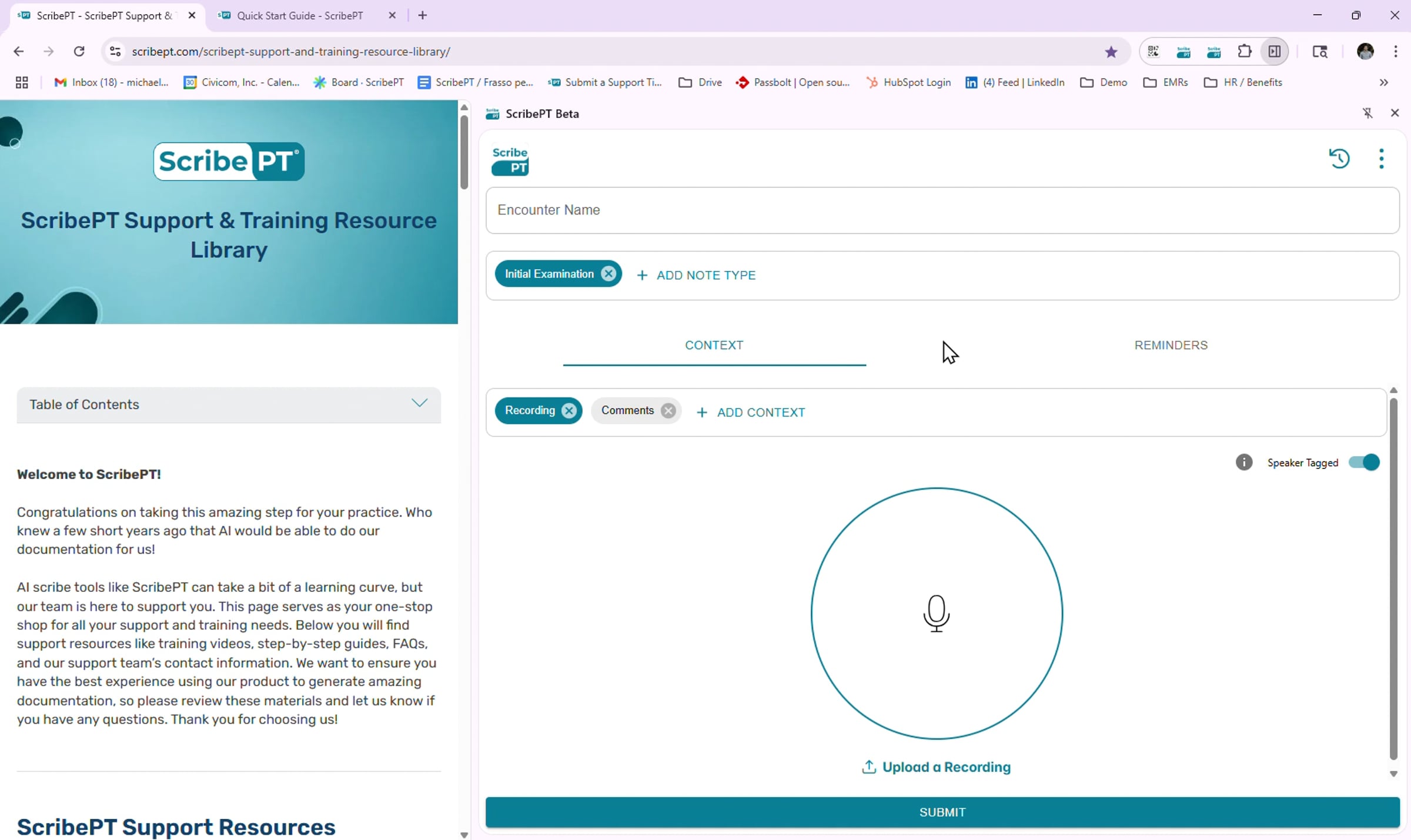Open the HR / Benefits bookmarks folder
Screen dimensions: 1411x840
pos(1243,82)
